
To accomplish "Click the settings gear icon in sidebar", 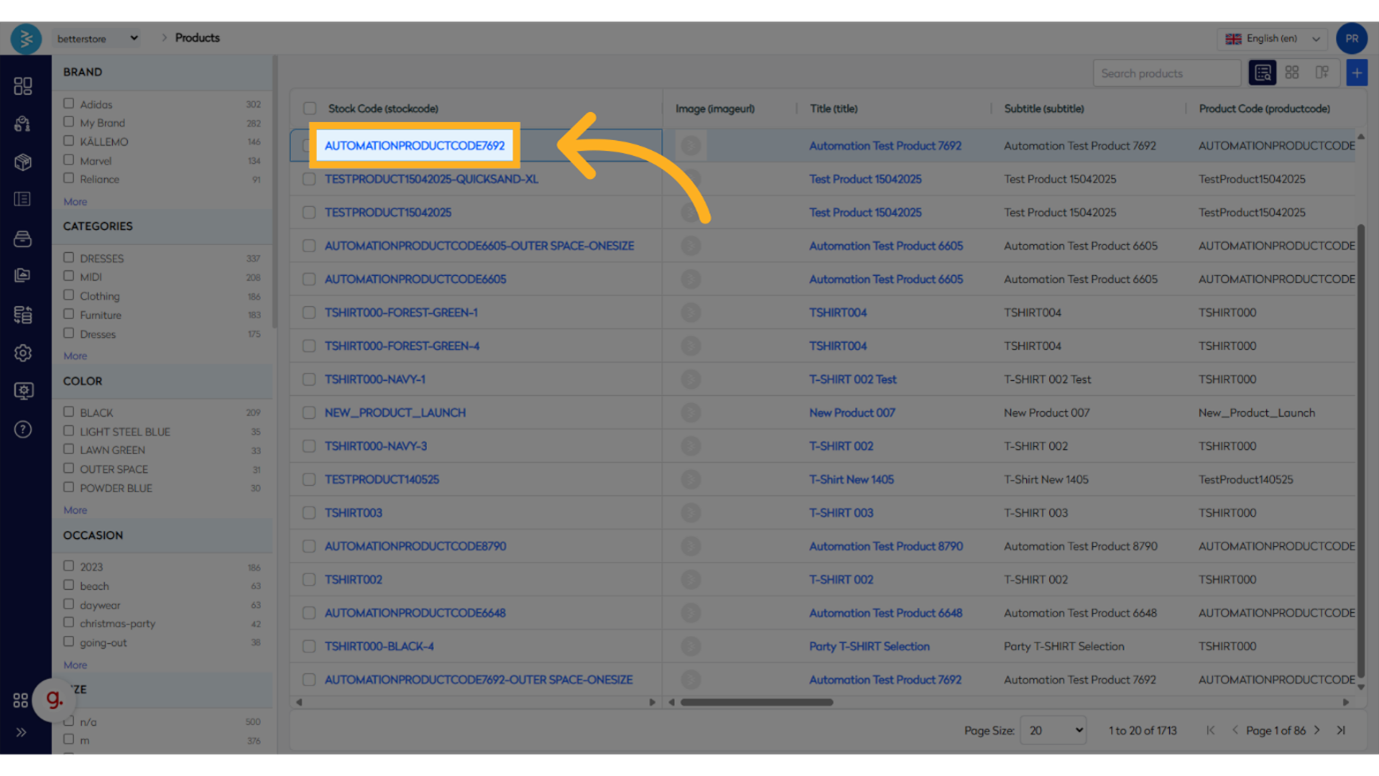I will coord(23,353).
